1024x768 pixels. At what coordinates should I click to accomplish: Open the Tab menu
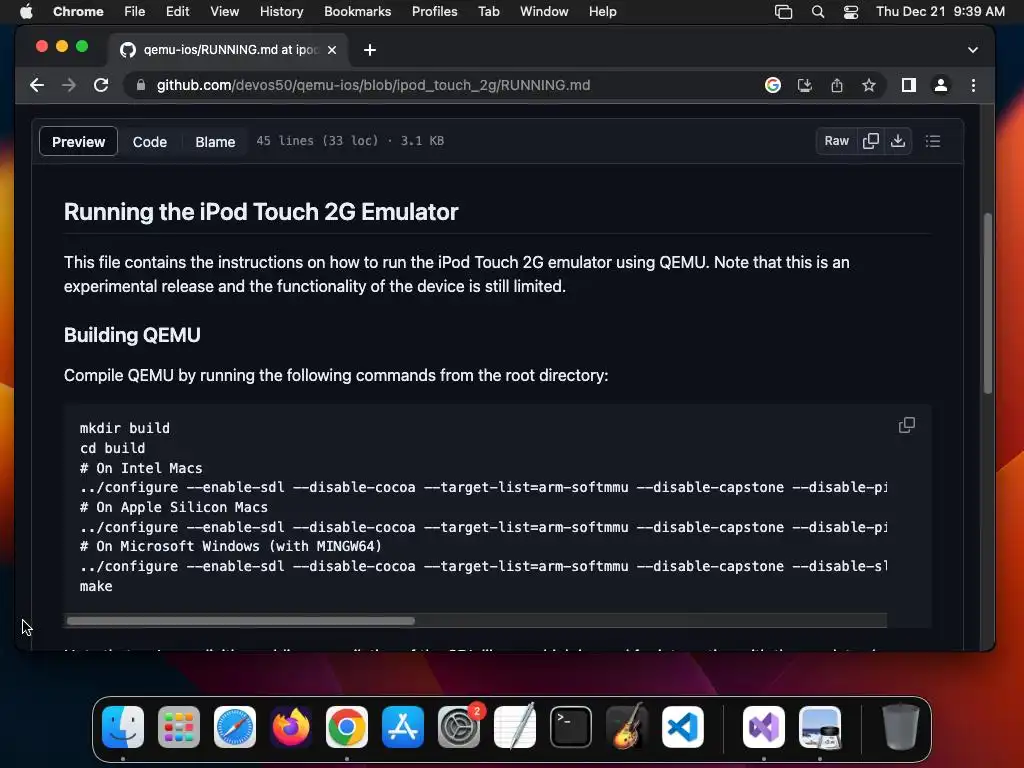(x=488, y=12)
